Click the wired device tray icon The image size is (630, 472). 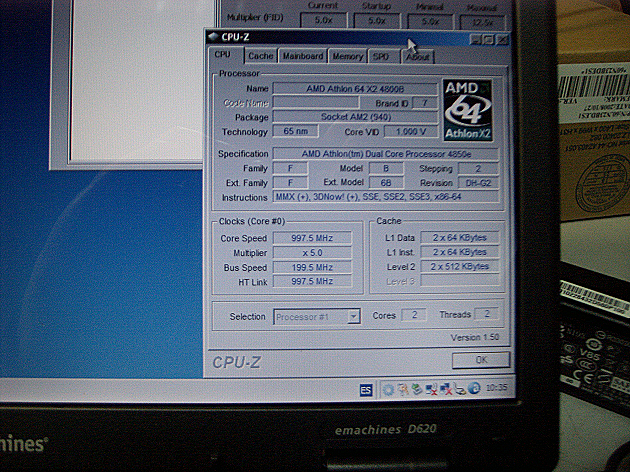460,389
